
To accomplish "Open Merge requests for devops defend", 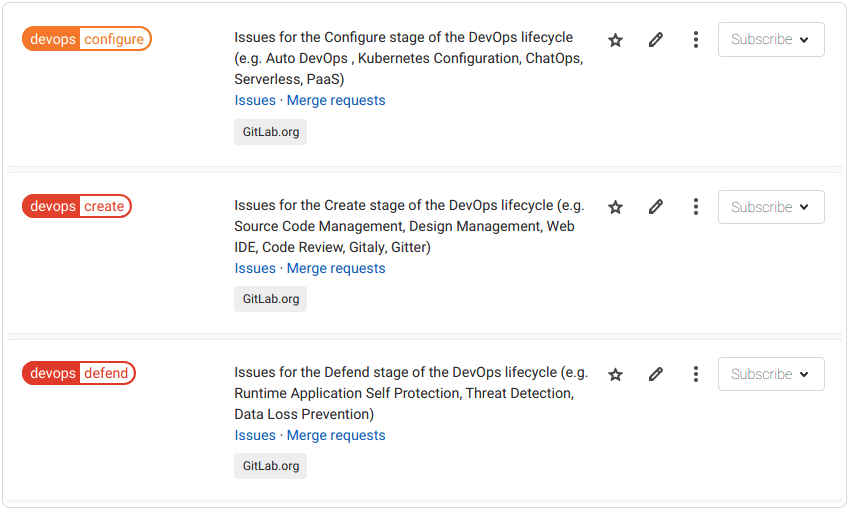I will 336,435.
